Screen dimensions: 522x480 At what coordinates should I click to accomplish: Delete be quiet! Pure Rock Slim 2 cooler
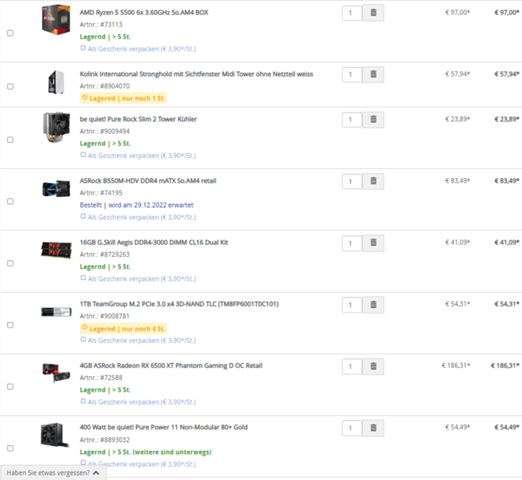(x=373, y=119)
